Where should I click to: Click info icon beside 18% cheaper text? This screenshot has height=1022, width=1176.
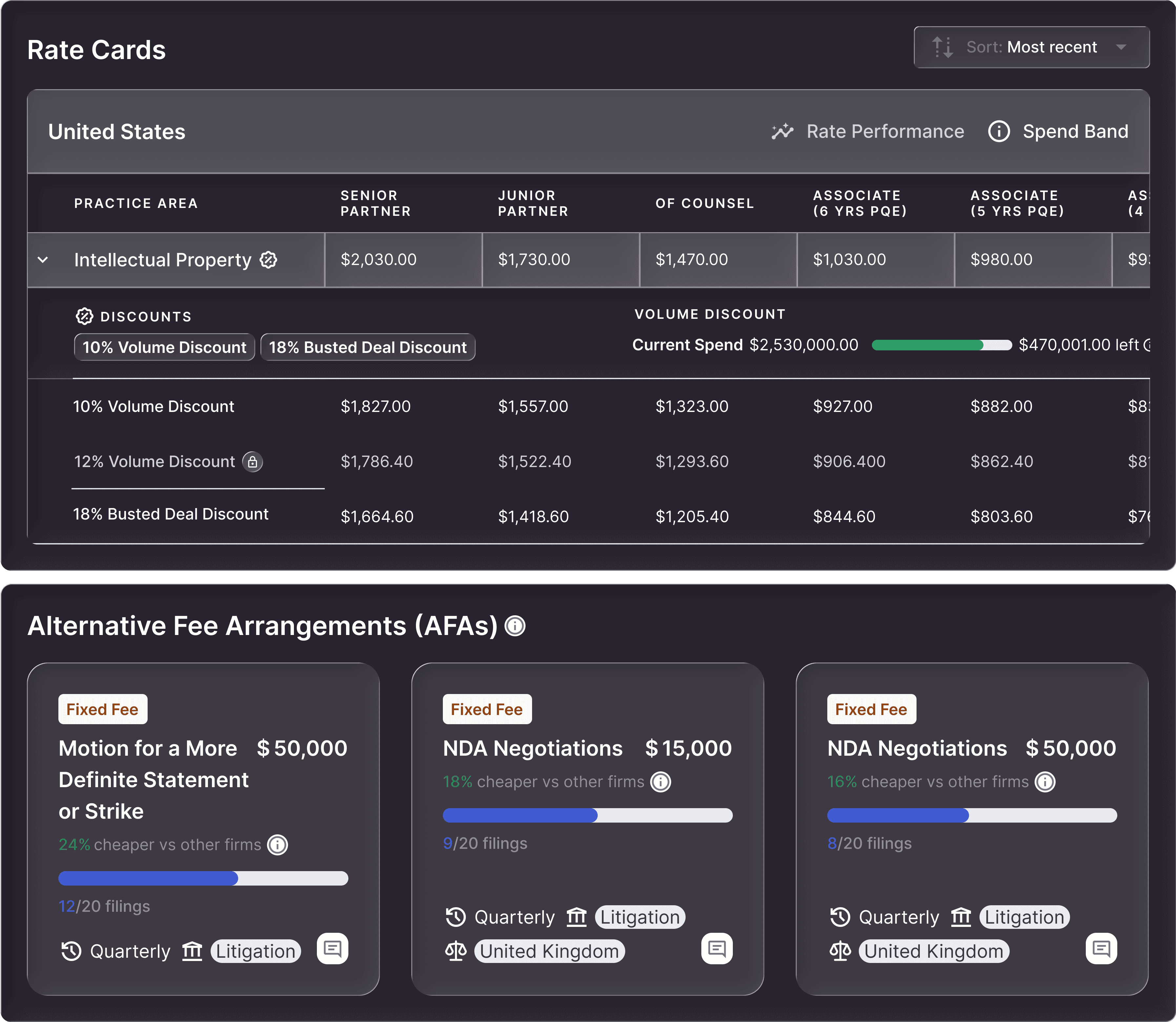coord(660,782)
